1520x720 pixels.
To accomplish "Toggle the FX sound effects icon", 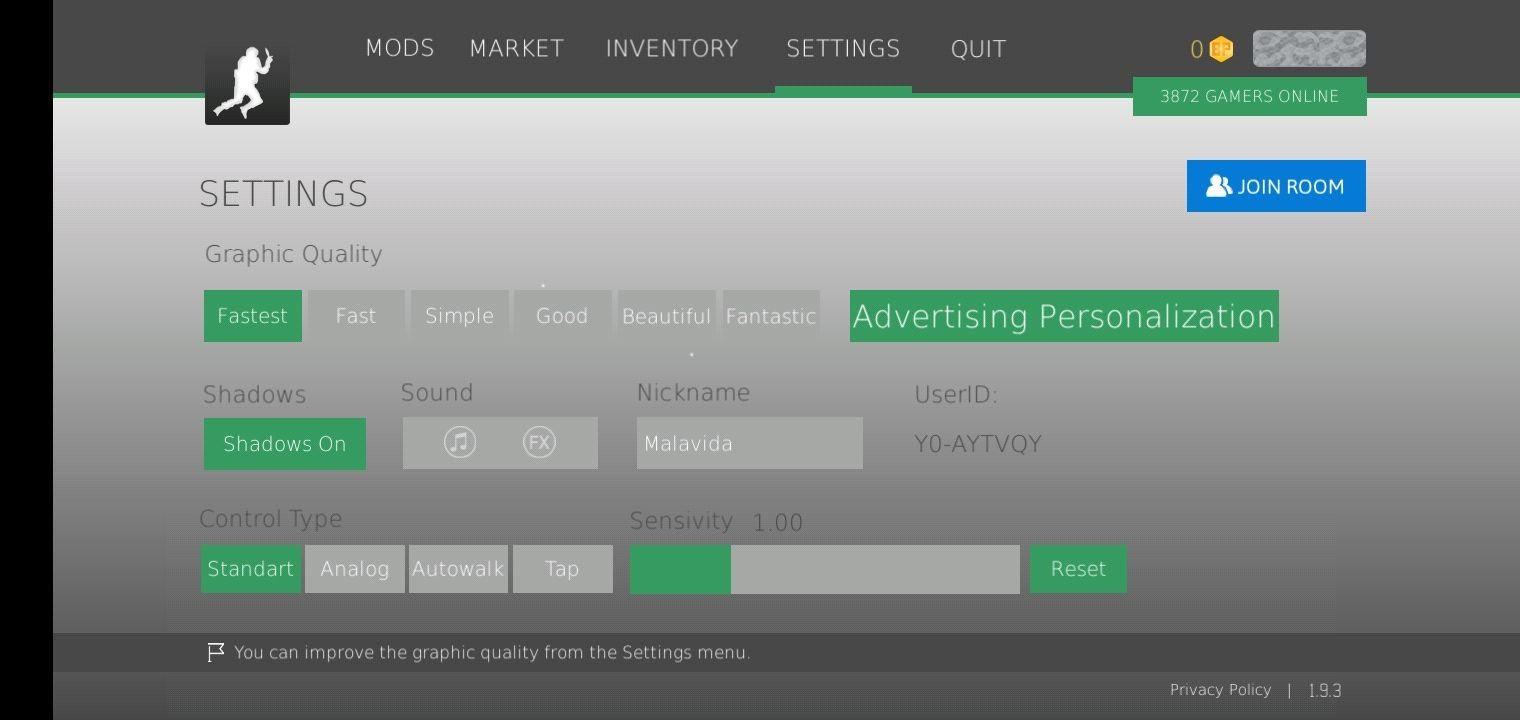I will (x=539, y=442).
